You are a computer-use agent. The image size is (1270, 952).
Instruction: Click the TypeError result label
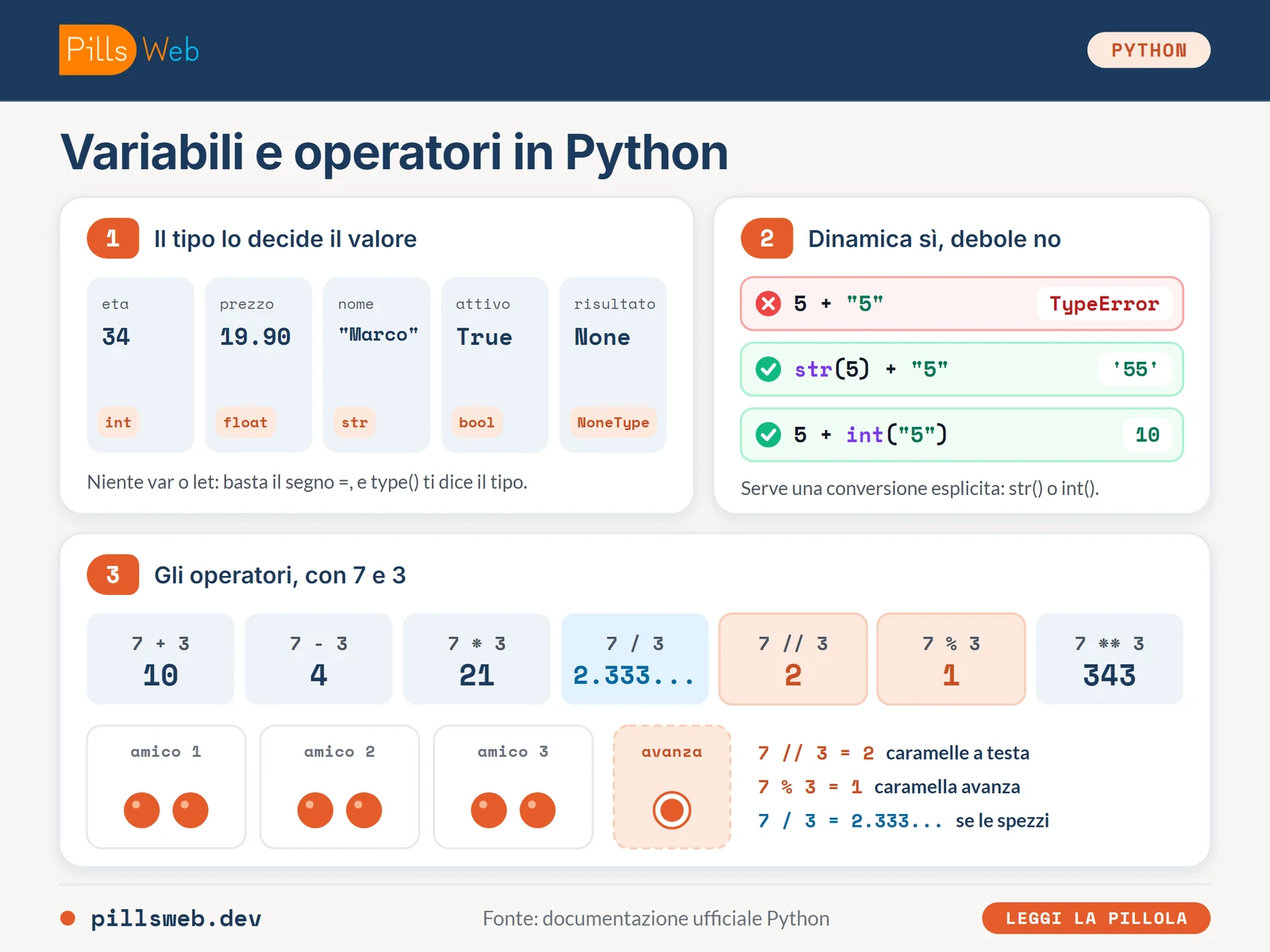coord(1104,304)
